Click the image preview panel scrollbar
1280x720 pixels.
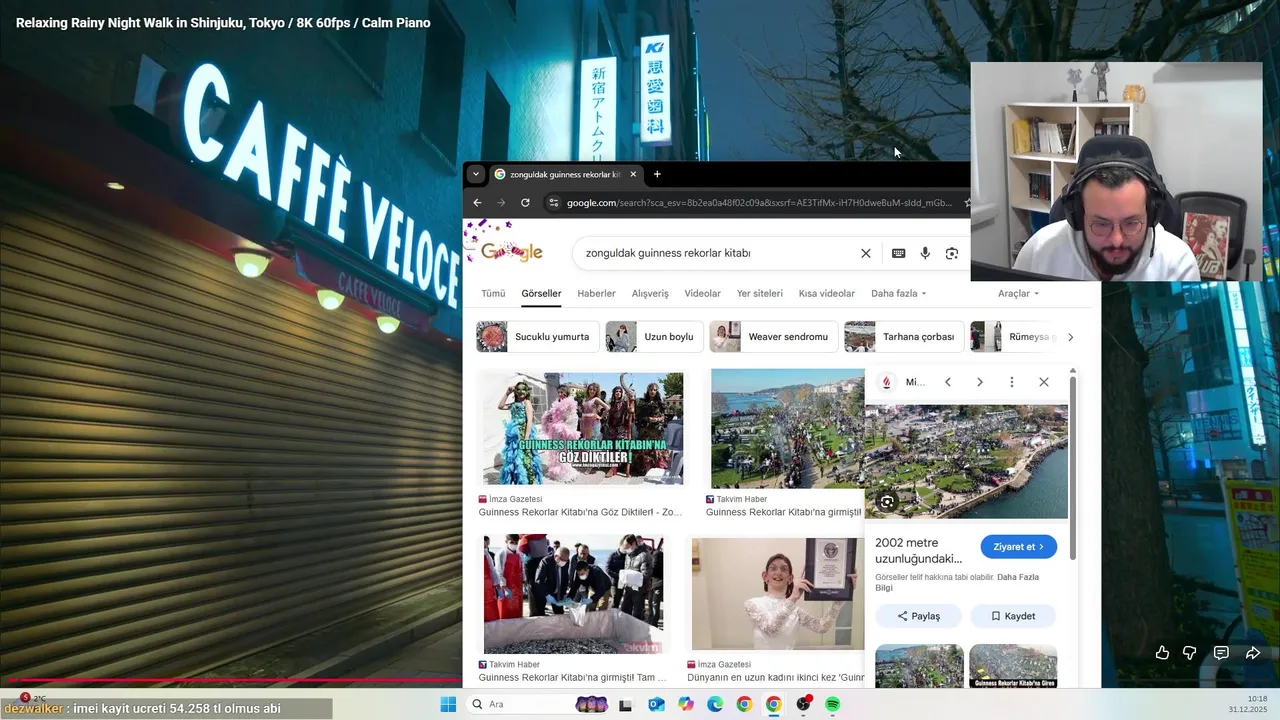1073,470
